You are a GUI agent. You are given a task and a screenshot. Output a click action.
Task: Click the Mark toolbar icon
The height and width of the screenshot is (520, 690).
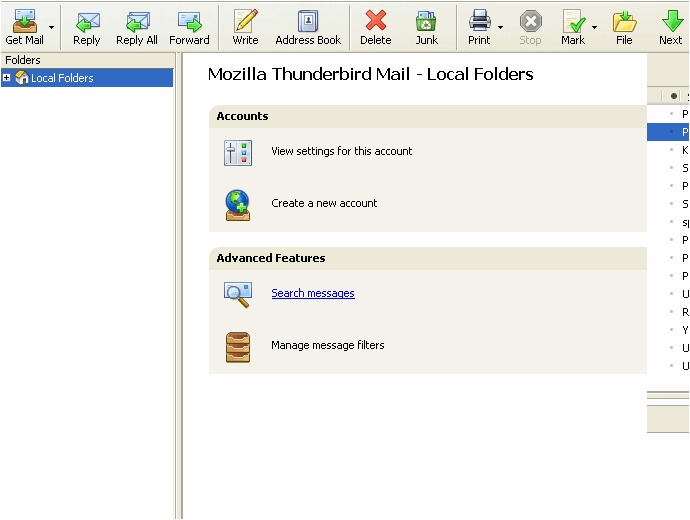click(573, 21)
